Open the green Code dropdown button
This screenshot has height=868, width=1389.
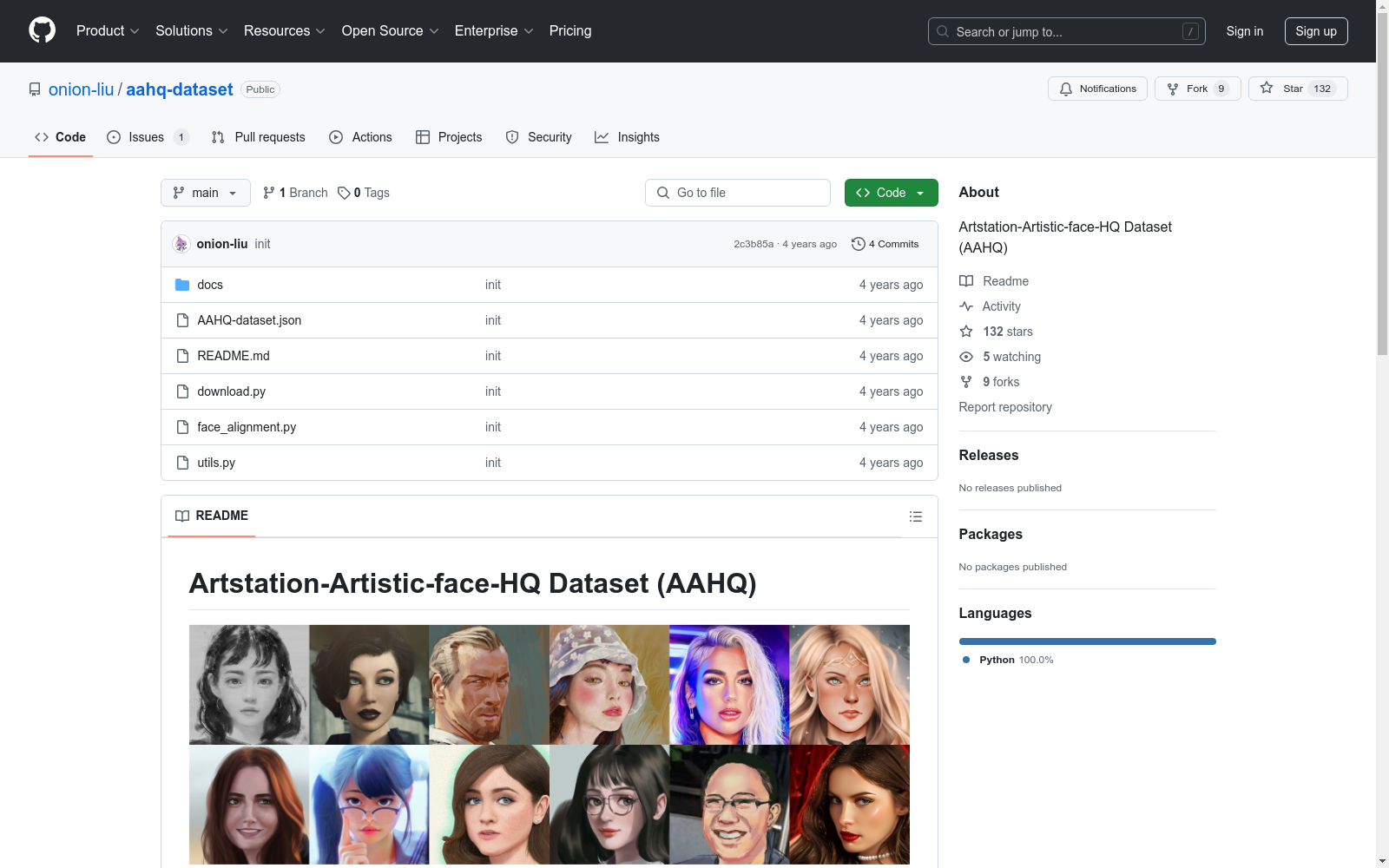click(x=891, y=193)
